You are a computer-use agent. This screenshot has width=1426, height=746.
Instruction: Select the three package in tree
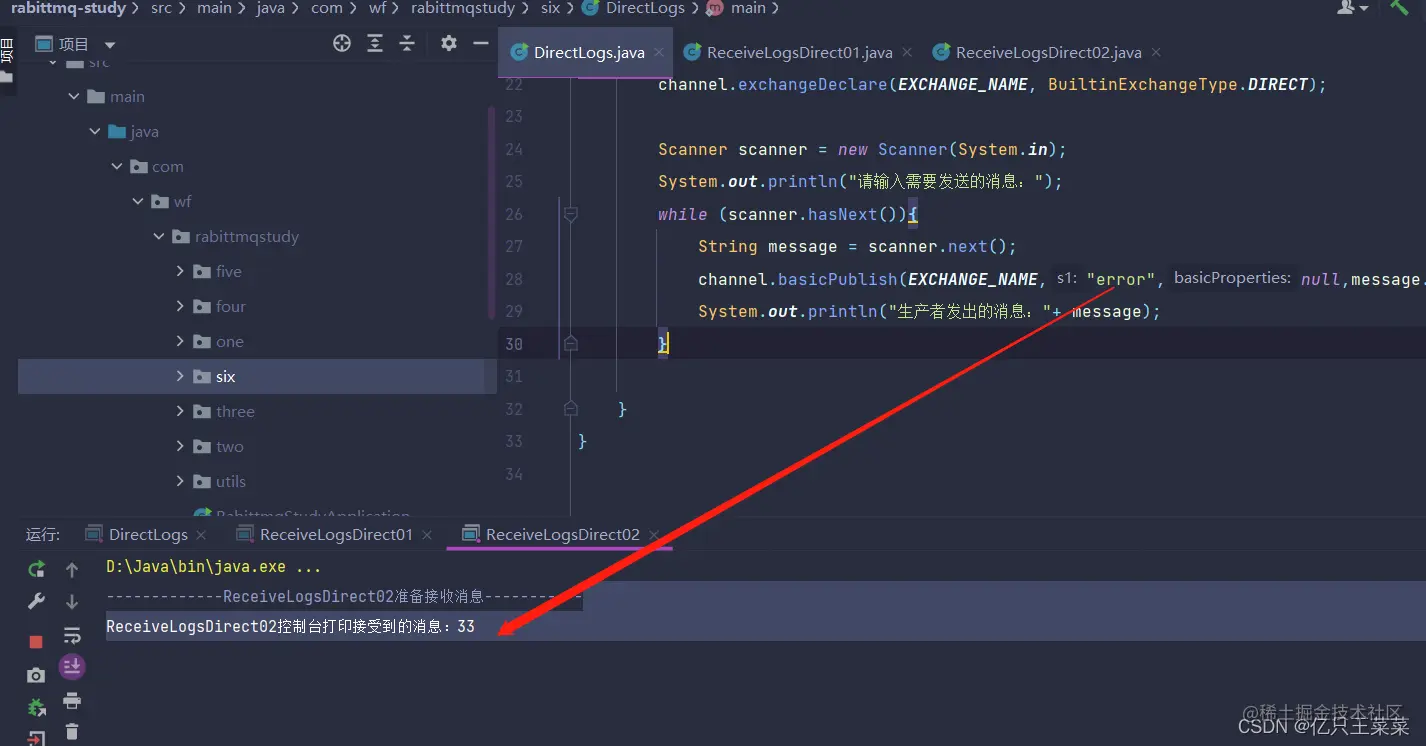coord(236,412)
